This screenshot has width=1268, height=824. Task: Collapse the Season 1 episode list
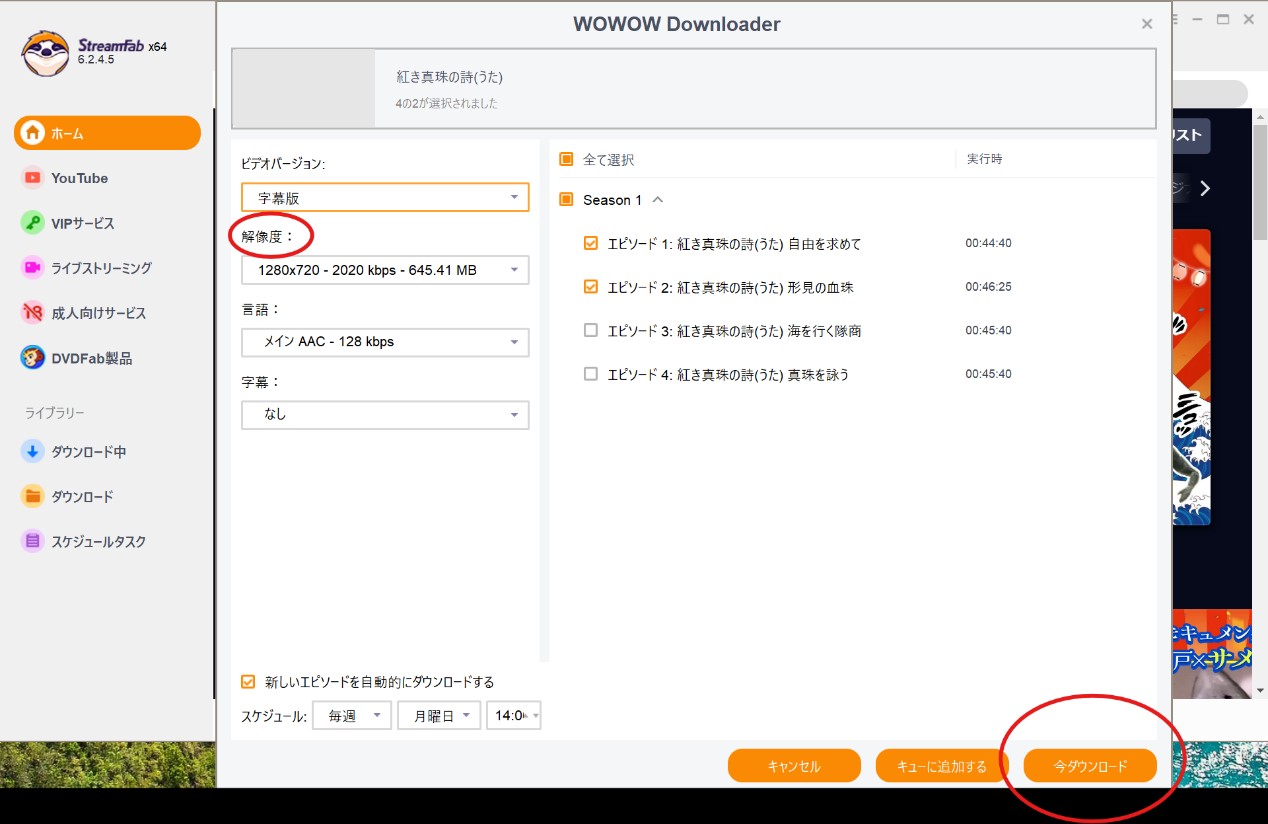click(658, 200)
